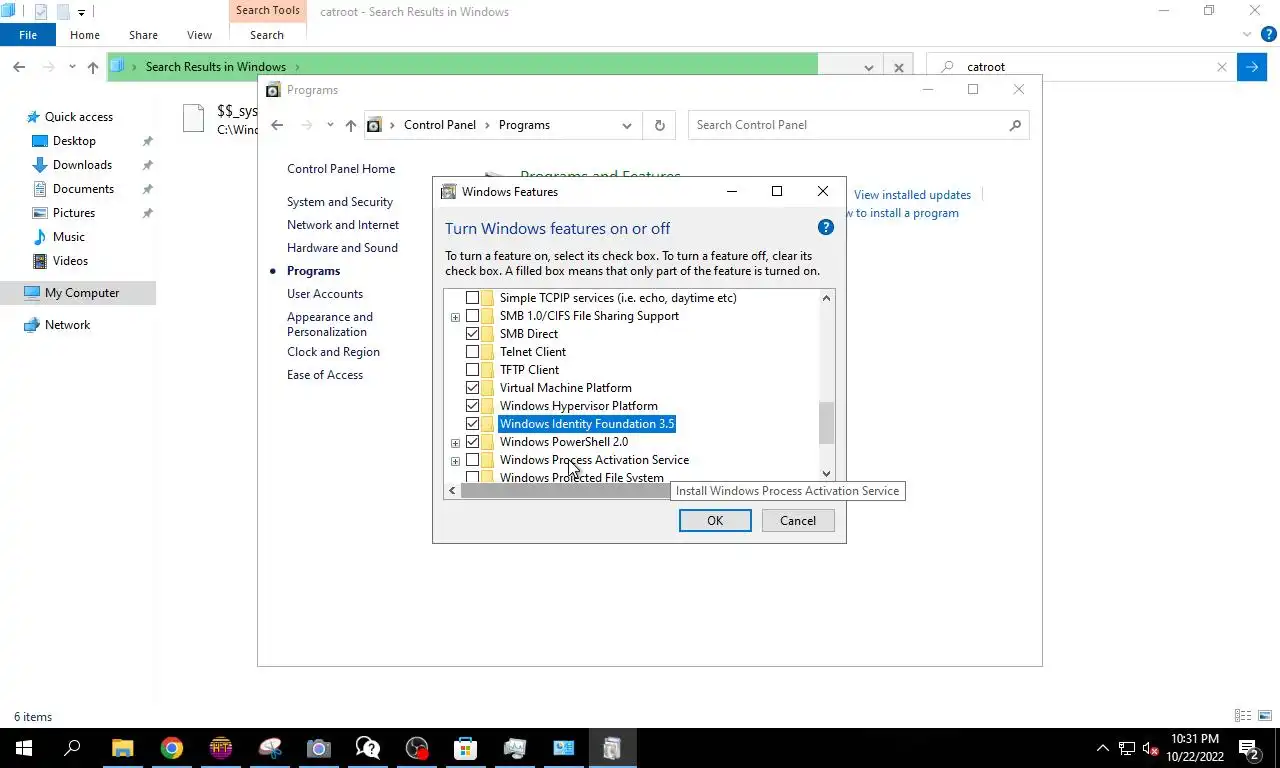Viewport: 1280px width, 768px height.
Task: Expand SMB 1.0/CIFS File Sharing Support node
Action: point(455,317)
